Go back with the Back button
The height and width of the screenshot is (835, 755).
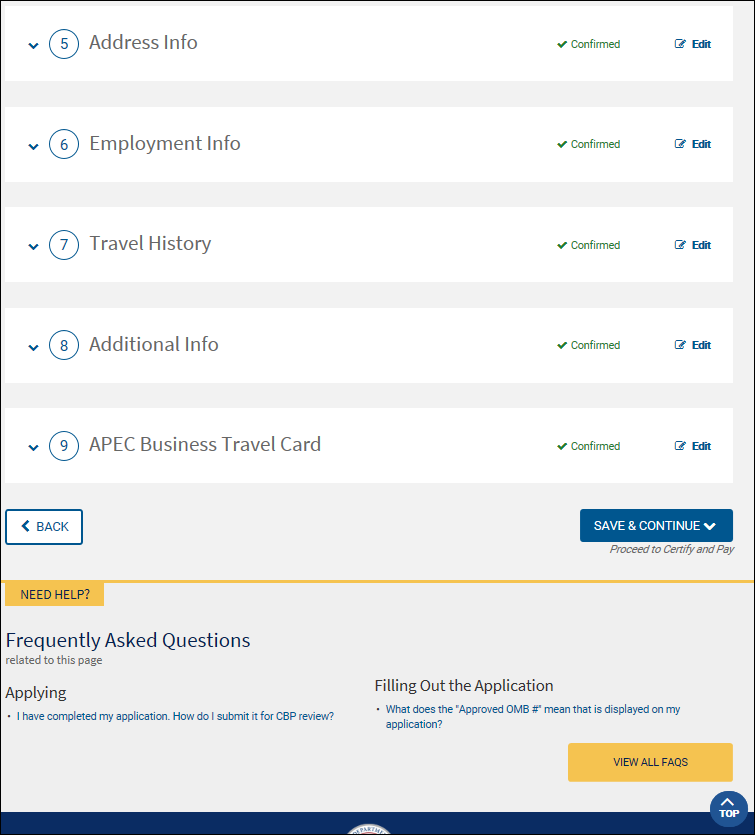pyautogui.click(x=44, y=527)
